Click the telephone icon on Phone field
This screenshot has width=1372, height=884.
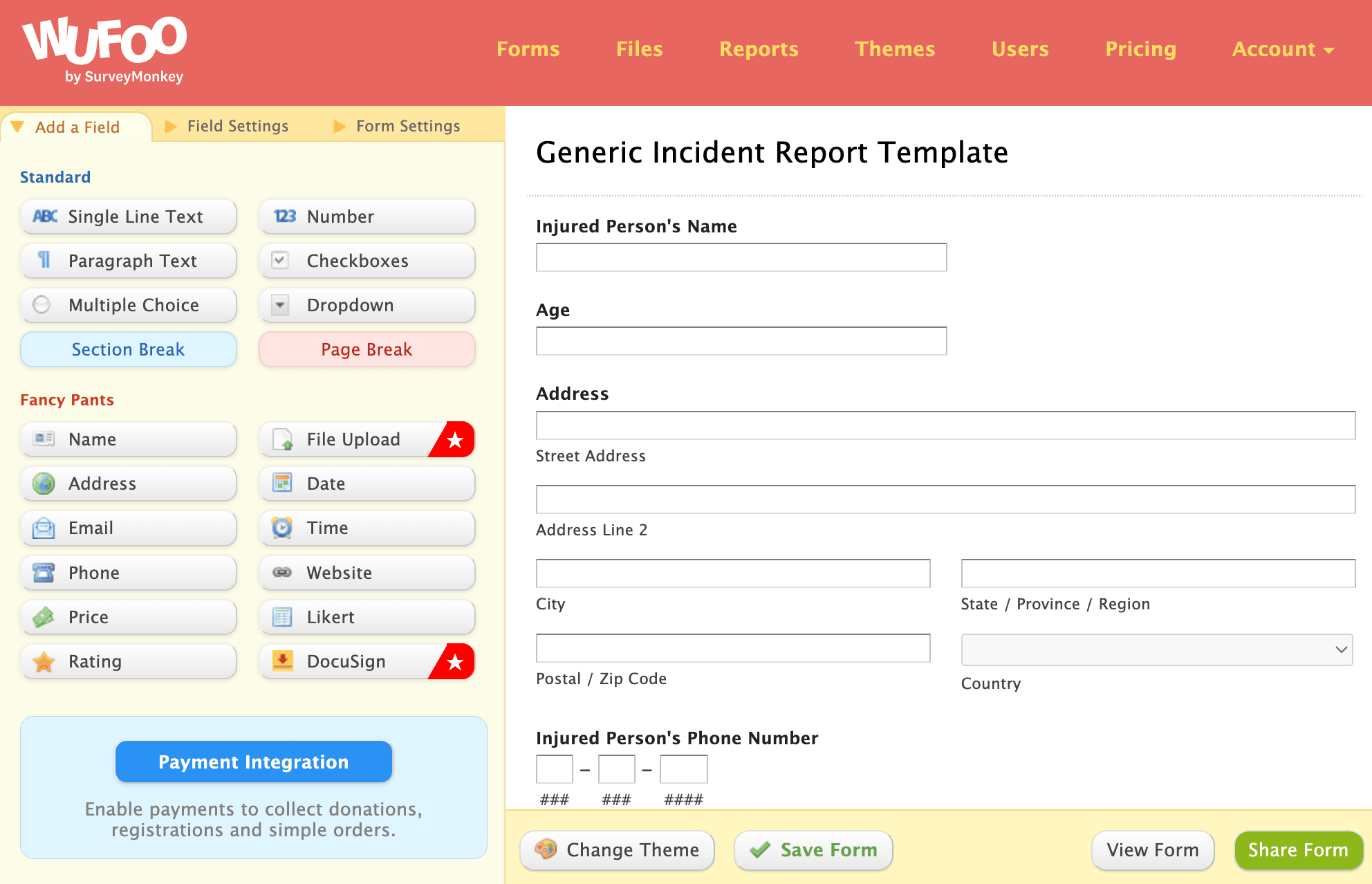click(x=44, y=573)
